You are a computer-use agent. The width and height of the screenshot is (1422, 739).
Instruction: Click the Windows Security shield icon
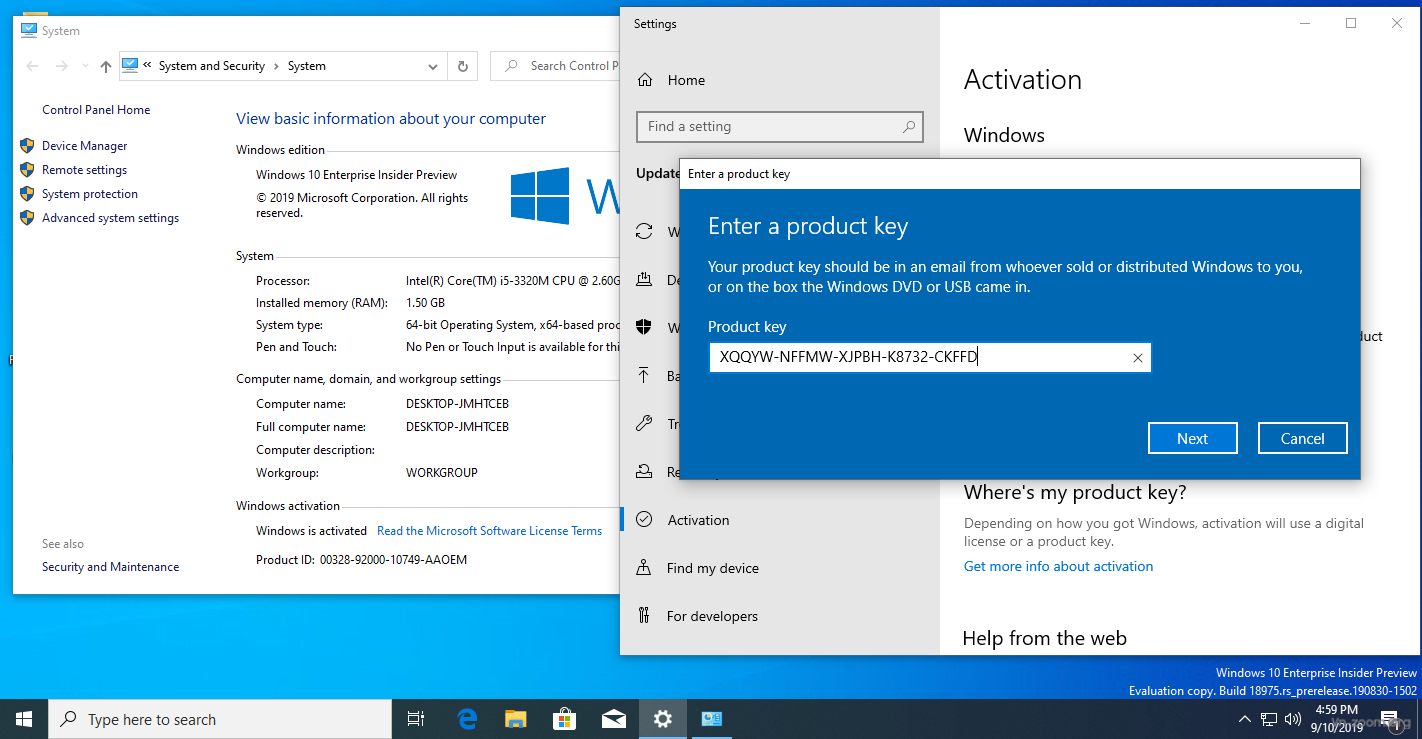click(645, 328)
